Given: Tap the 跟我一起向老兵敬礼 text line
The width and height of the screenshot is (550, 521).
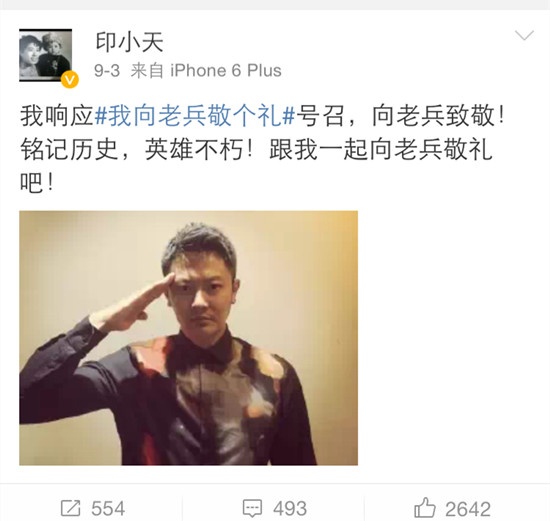Looking at the screenshot, I should pyautogui.click(x=381, y=150).
